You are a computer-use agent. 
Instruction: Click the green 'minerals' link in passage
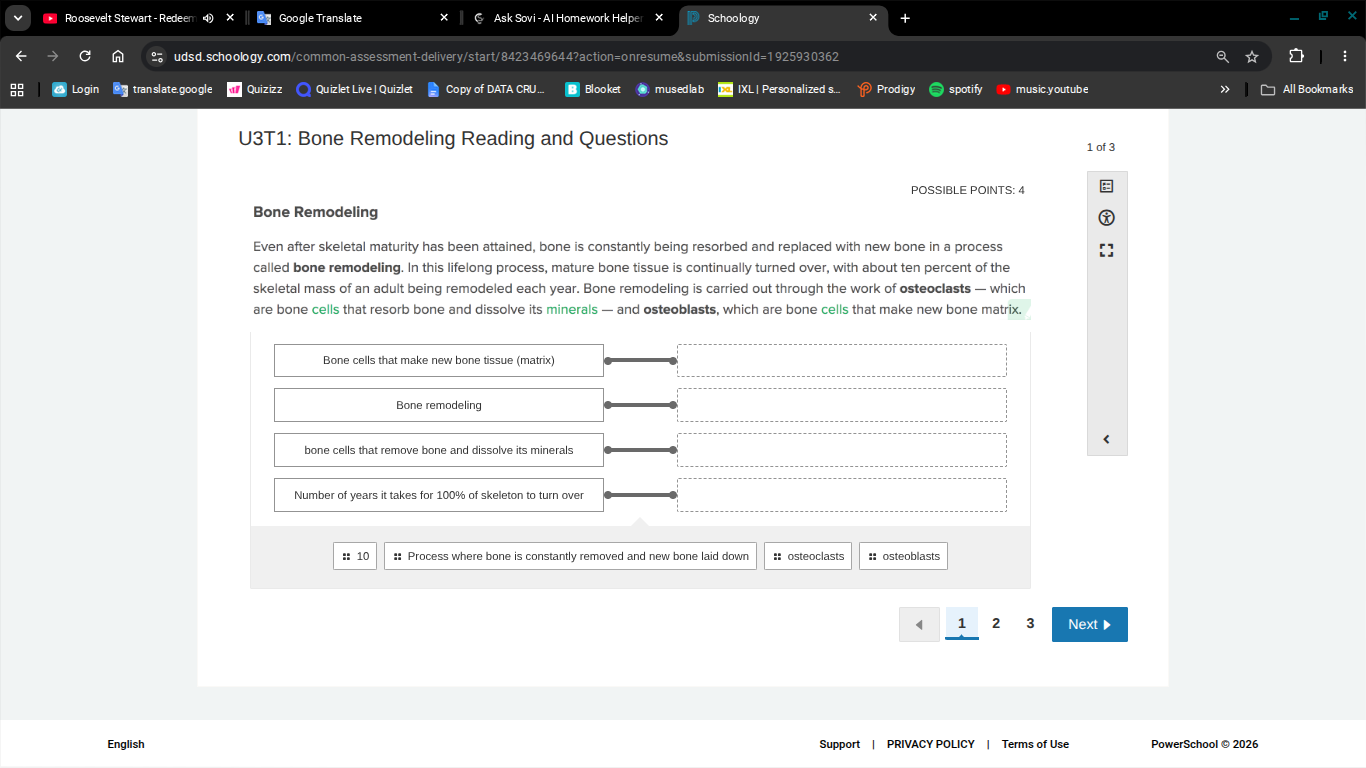pyautogui.click(x=572, y=309)
